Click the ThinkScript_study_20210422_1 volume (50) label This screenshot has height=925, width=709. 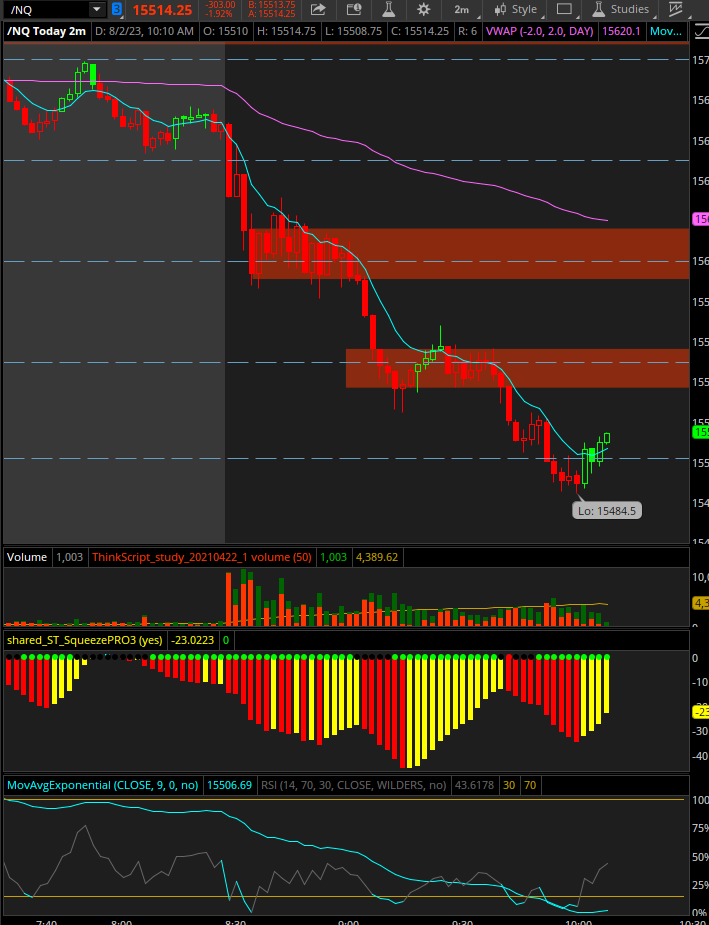(x=202, y=557)
